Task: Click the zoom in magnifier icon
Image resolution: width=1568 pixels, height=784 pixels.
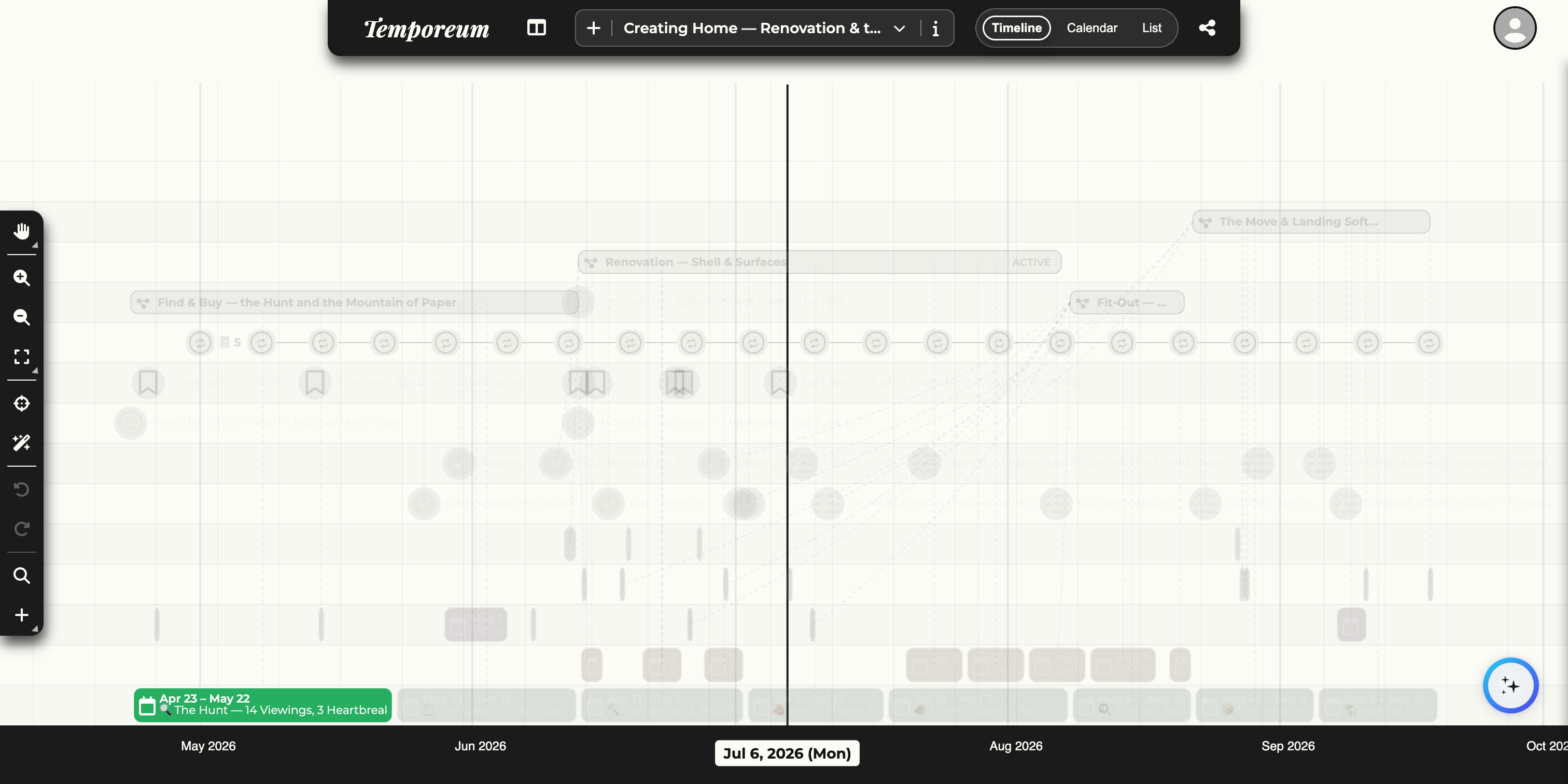Action: (x=22, y=277)
